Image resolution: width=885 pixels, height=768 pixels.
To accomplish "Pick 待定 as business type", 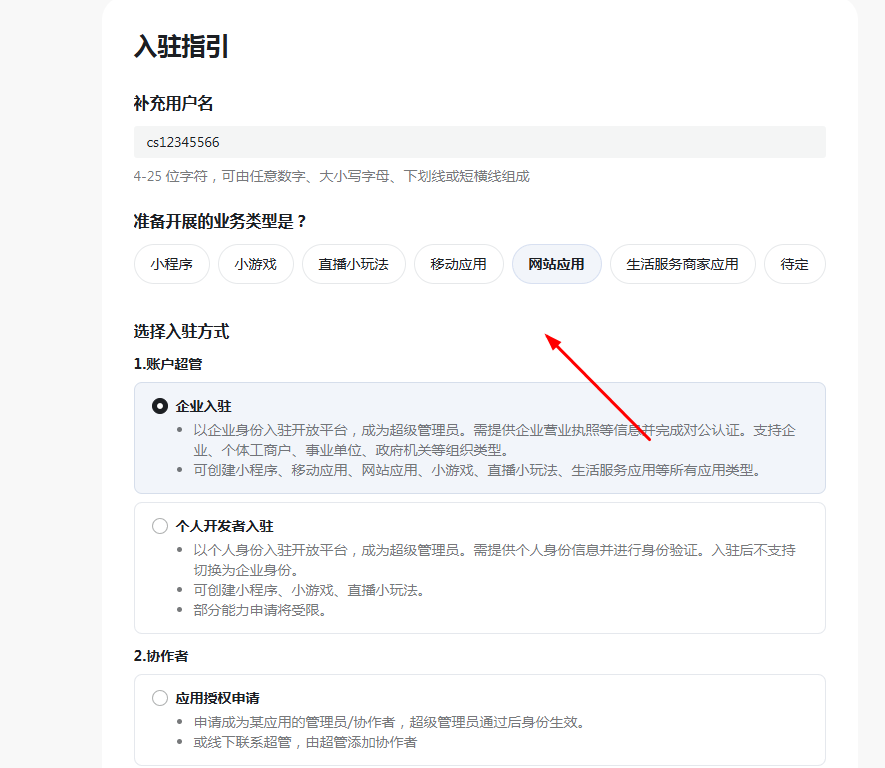I will [x=794, y=264].
